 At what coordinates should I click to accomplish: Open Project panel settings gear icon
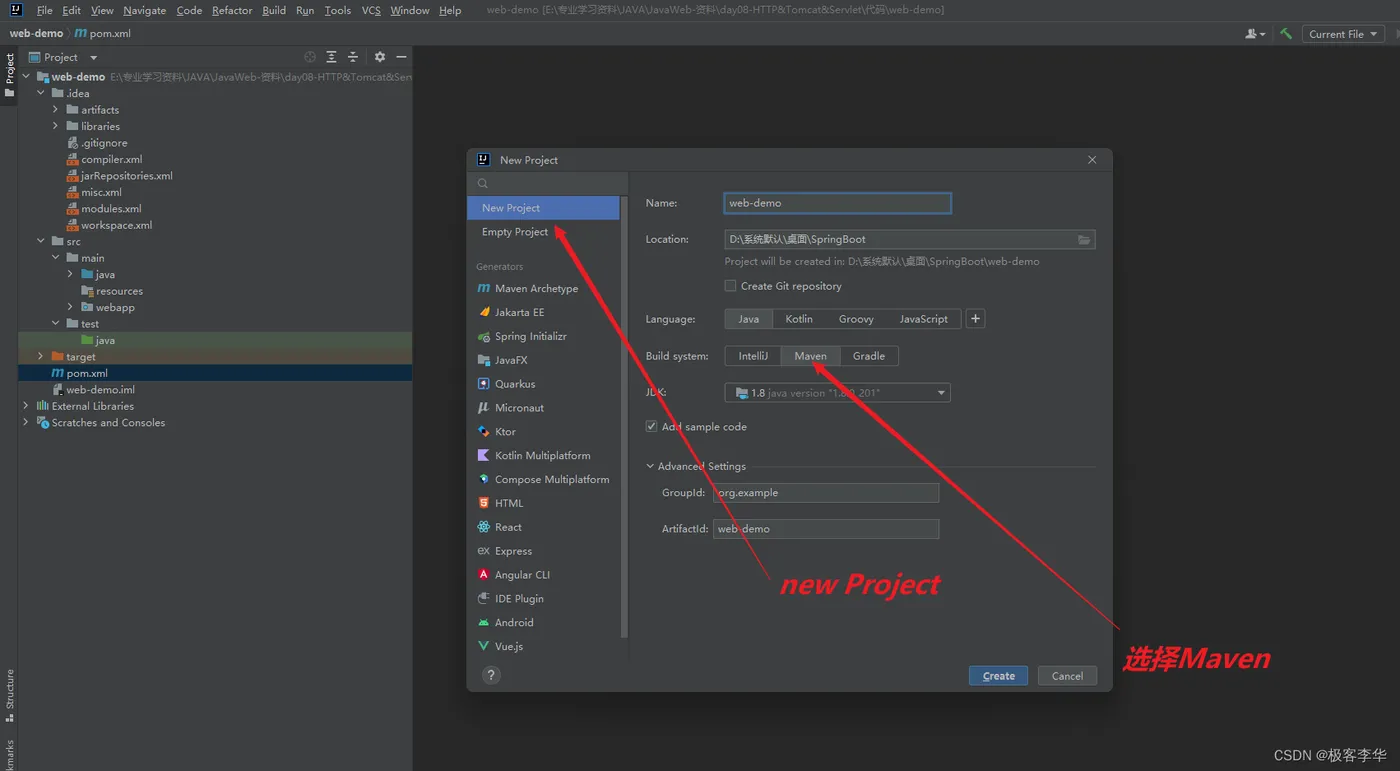(380, 57)
